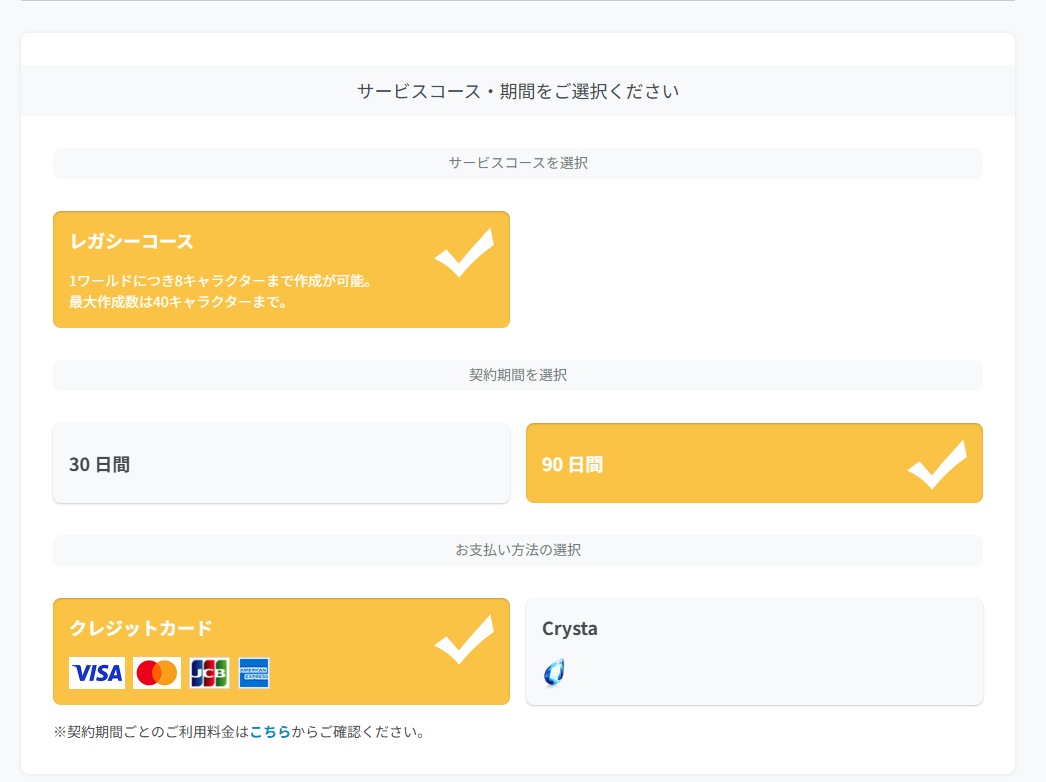Click the blue Crysta crystal icon
Image resolution: width=1046 pixels, height=782 pixels.
(554, 673)
